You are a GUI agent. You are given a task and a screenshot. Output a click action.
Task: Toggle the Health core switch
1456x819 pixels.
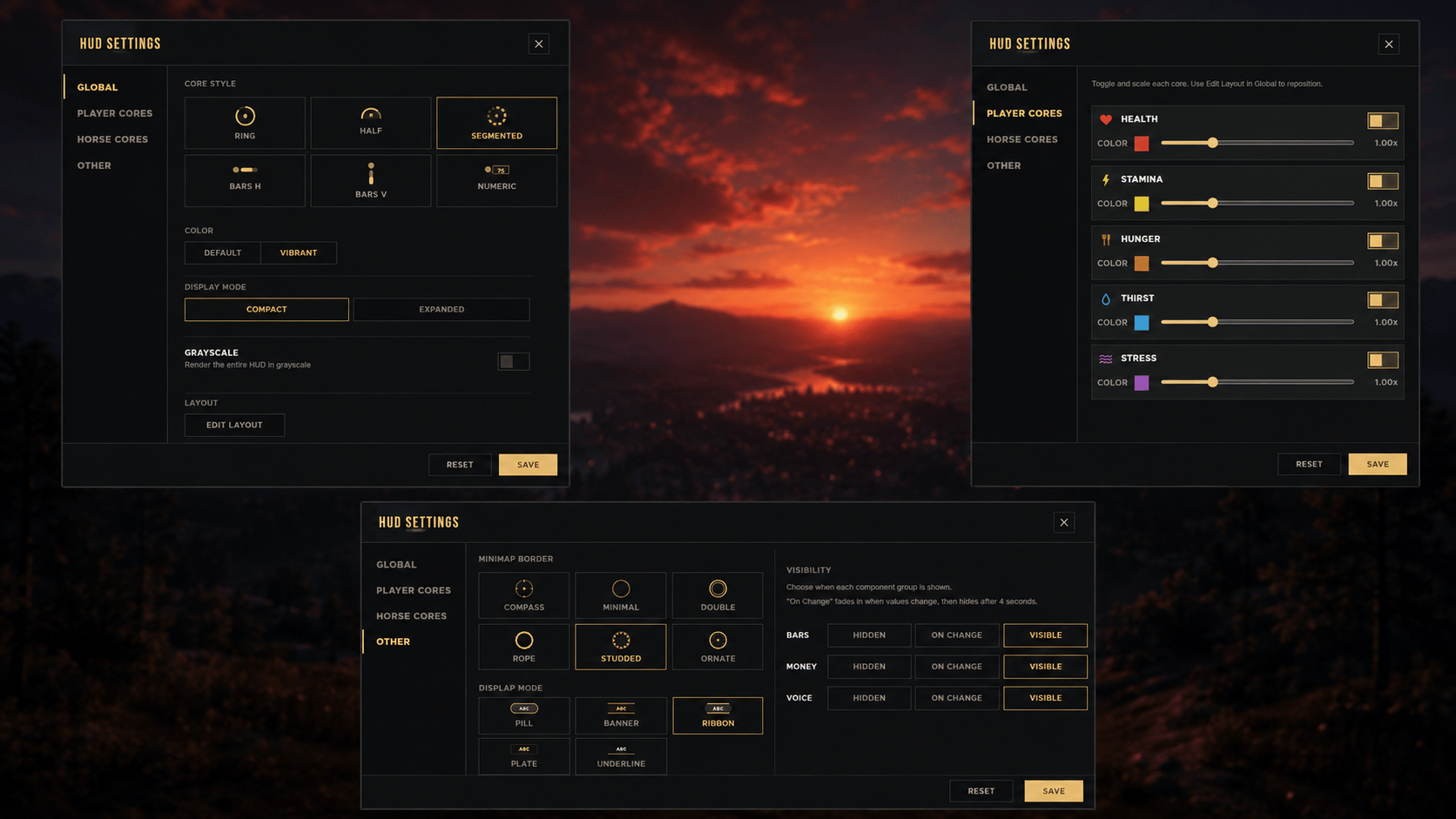1383,120
